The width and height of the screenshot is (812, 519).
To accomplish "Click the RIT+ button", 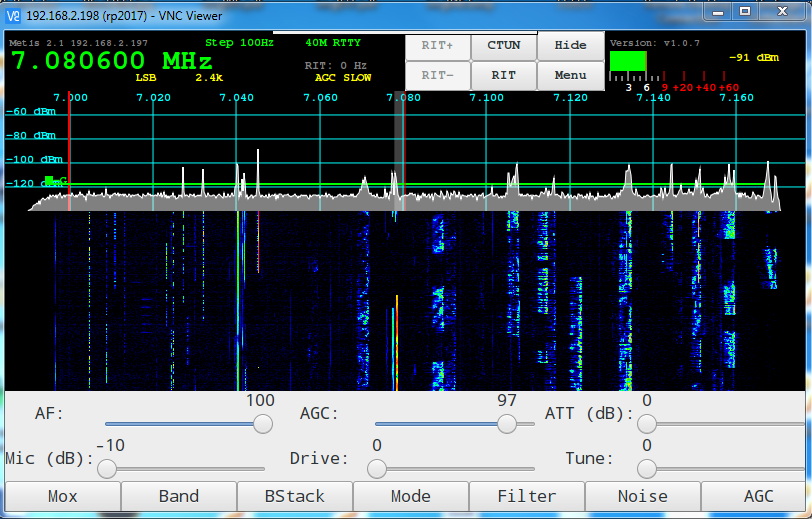I will tap(438, 46).
